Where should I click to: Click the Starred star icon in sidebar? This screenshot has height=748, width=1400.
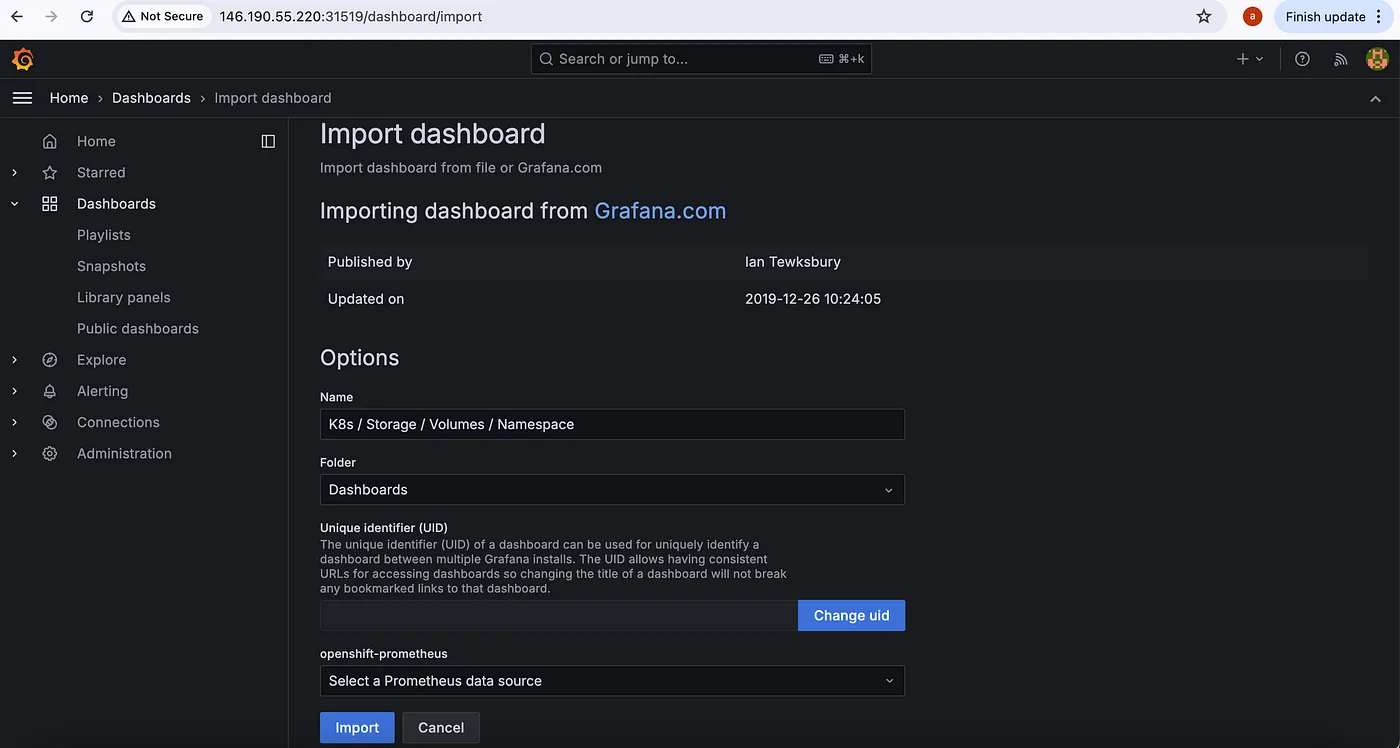tap(50, 172)
